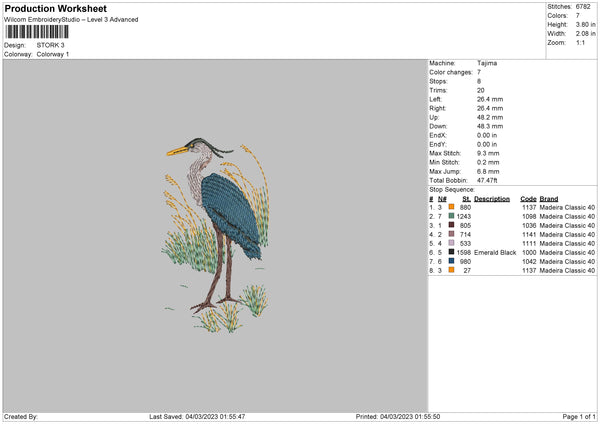Click the Brand column header
Screen dimensions: 600x424
[549, 198]
